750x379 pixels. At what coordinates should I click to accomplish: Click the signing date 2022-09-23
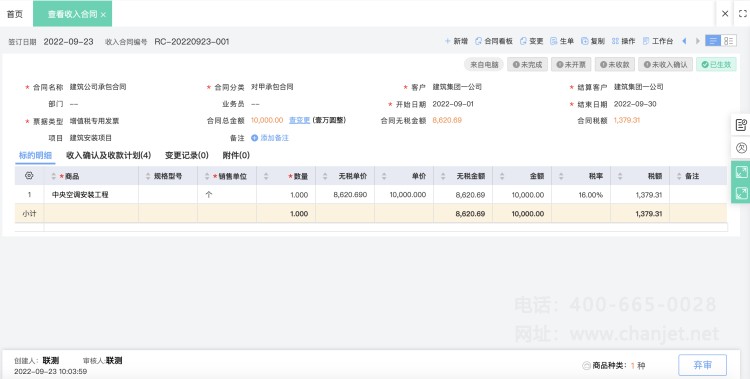coord(68,42)
